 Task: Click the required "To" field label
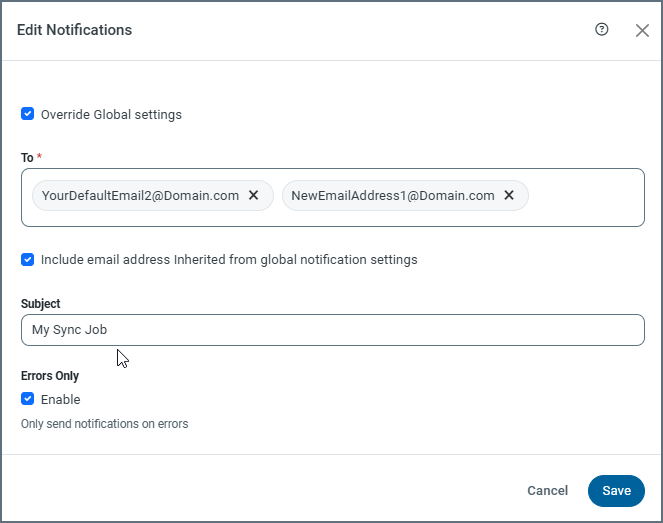(27, 158)
